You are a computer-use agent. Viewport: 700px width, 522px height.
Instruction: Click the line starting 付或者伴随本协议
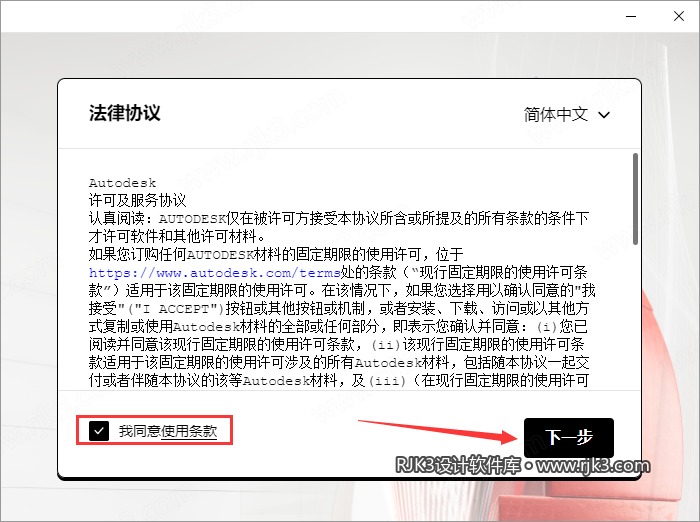(x=339, y=380)
